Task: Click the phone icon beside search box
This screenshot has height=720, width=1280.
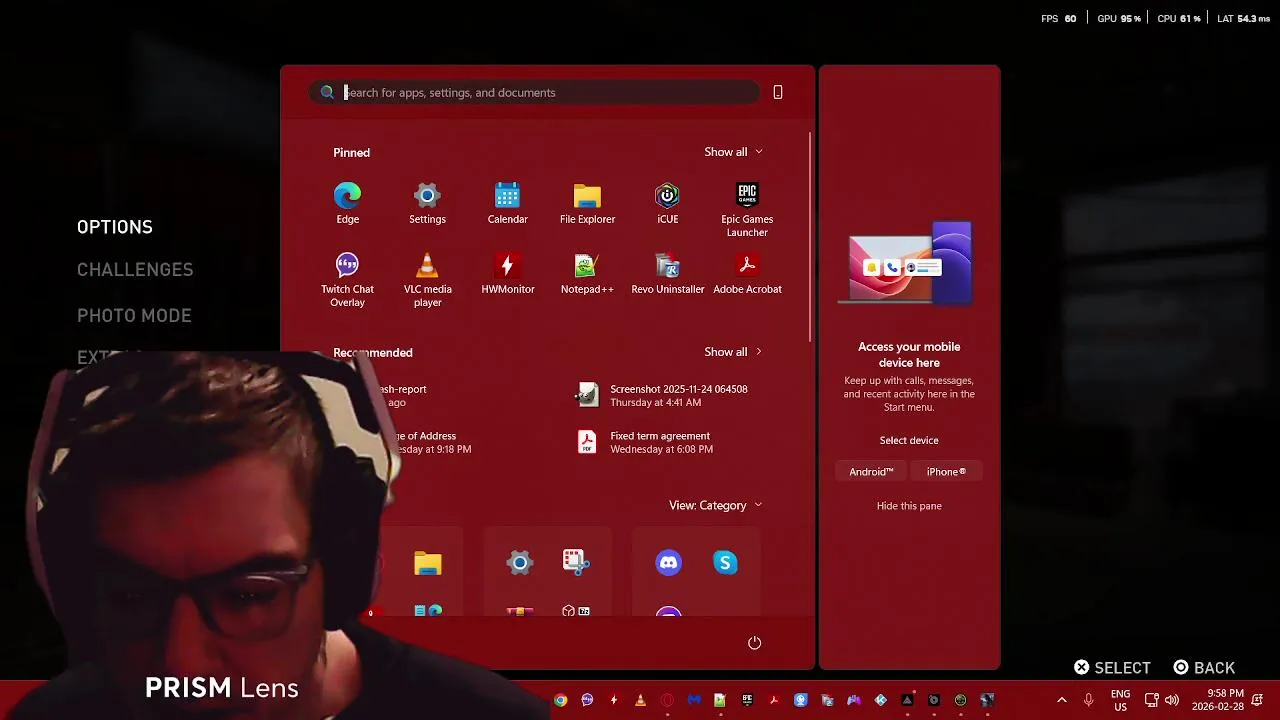Action: [x=778, y=92]
